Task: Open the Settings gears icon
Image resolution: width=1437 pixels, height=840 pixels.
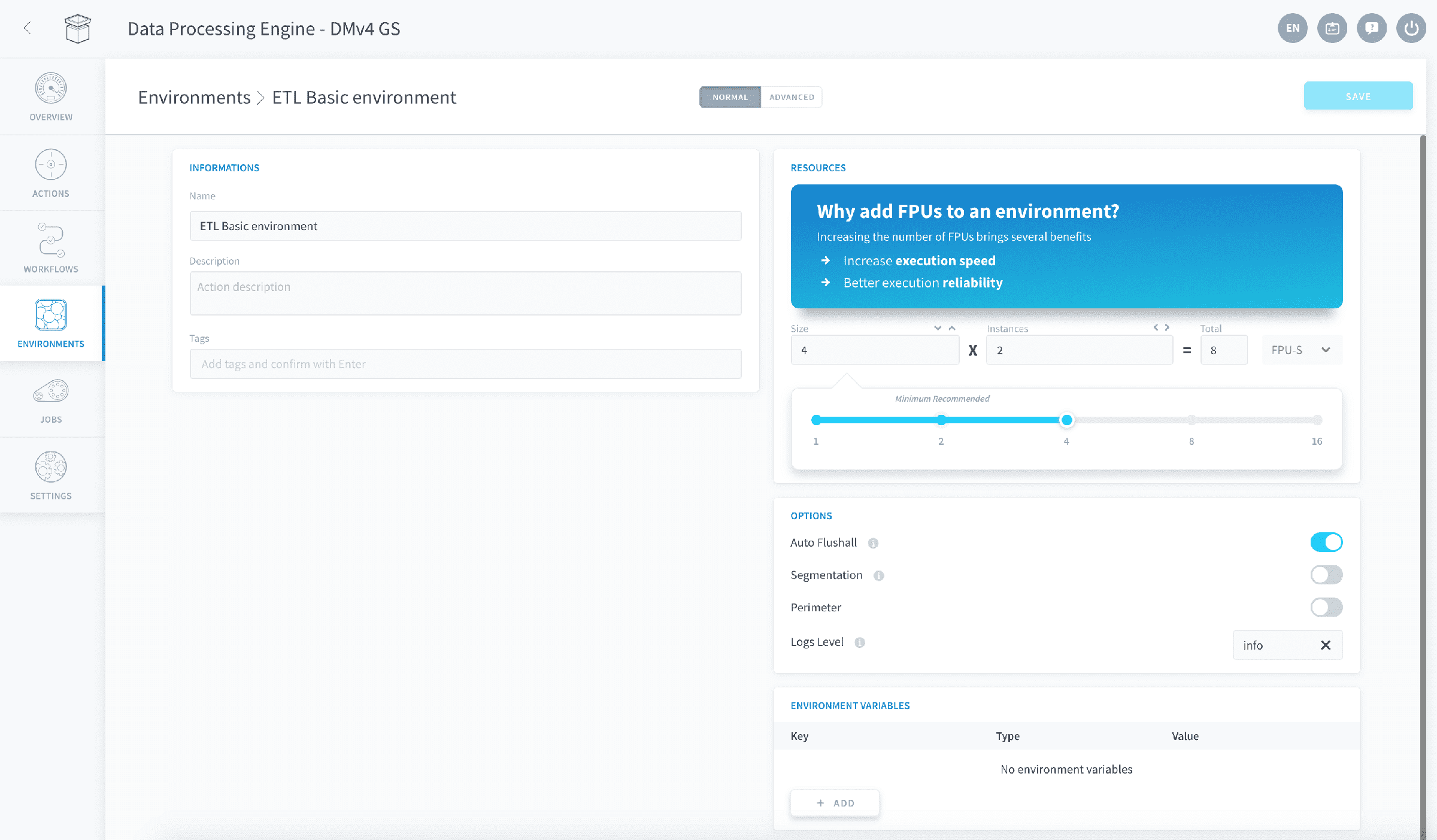Action: tap(51, 467)
